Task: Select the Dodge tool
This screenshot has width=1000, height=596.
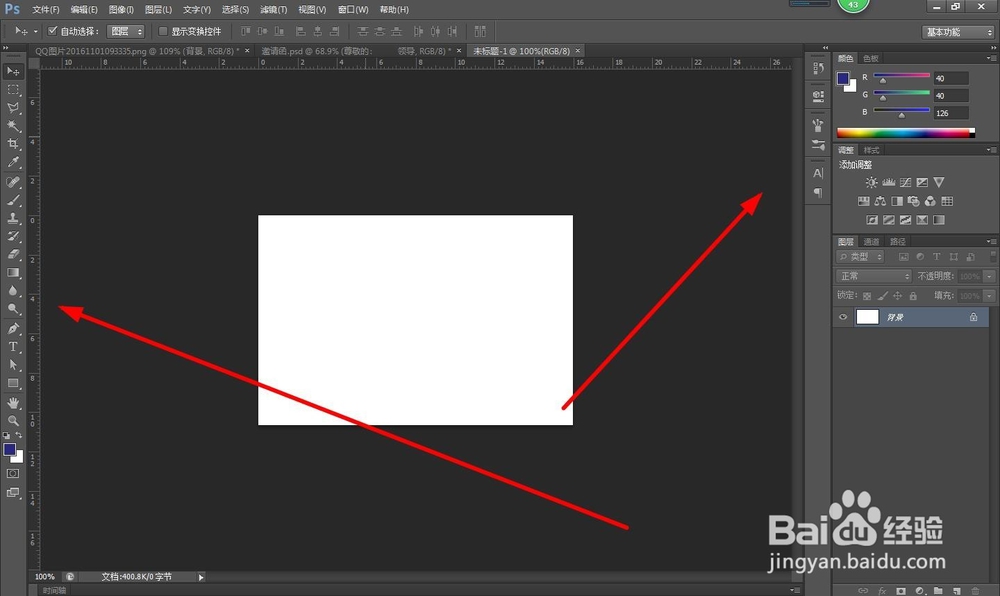Action: pyautogui.click(x=13, y=309)
